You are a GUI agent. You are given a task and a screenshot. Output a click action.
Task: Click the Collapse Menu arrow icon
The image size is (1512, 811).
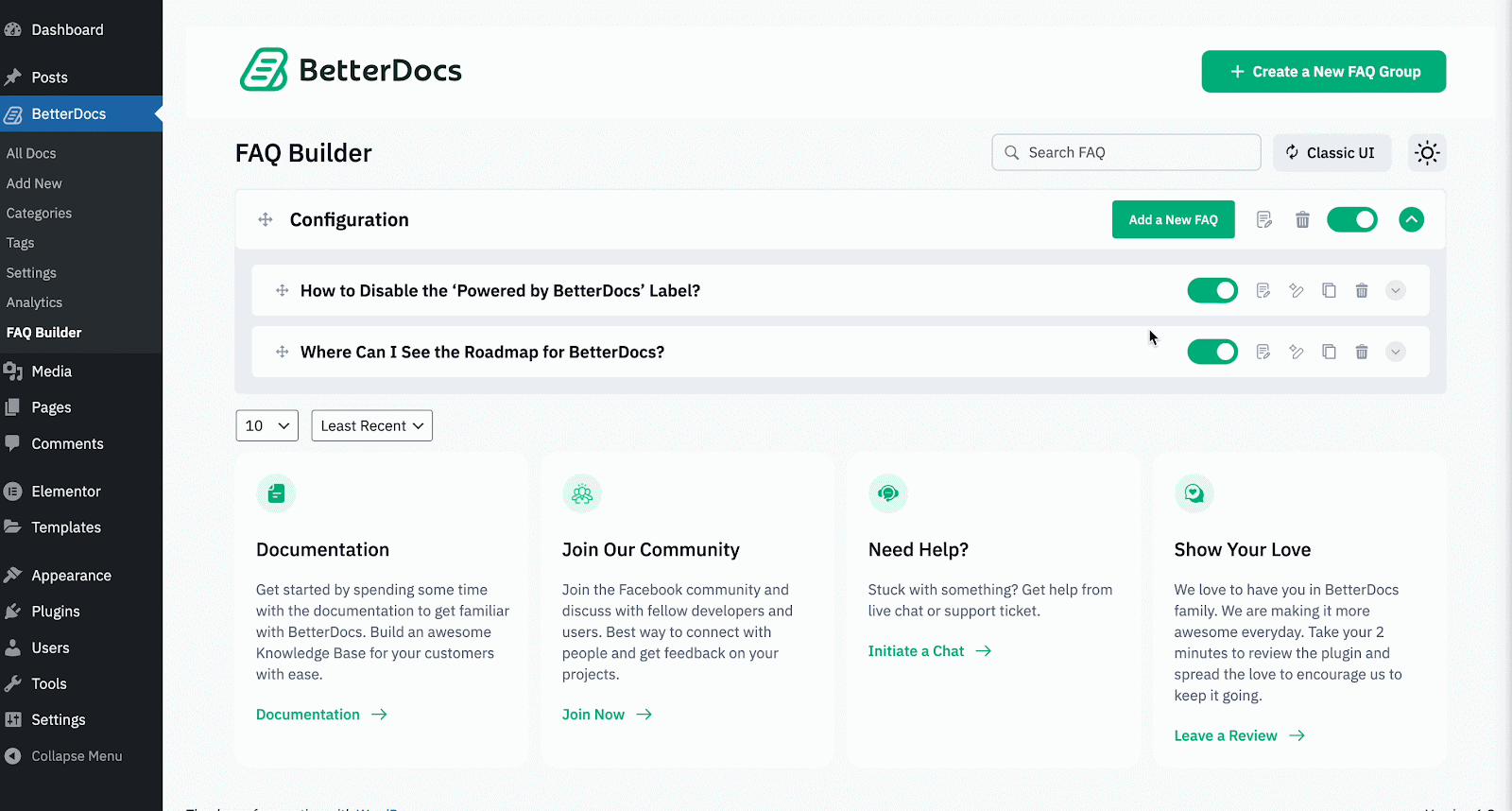coord(12,756)
